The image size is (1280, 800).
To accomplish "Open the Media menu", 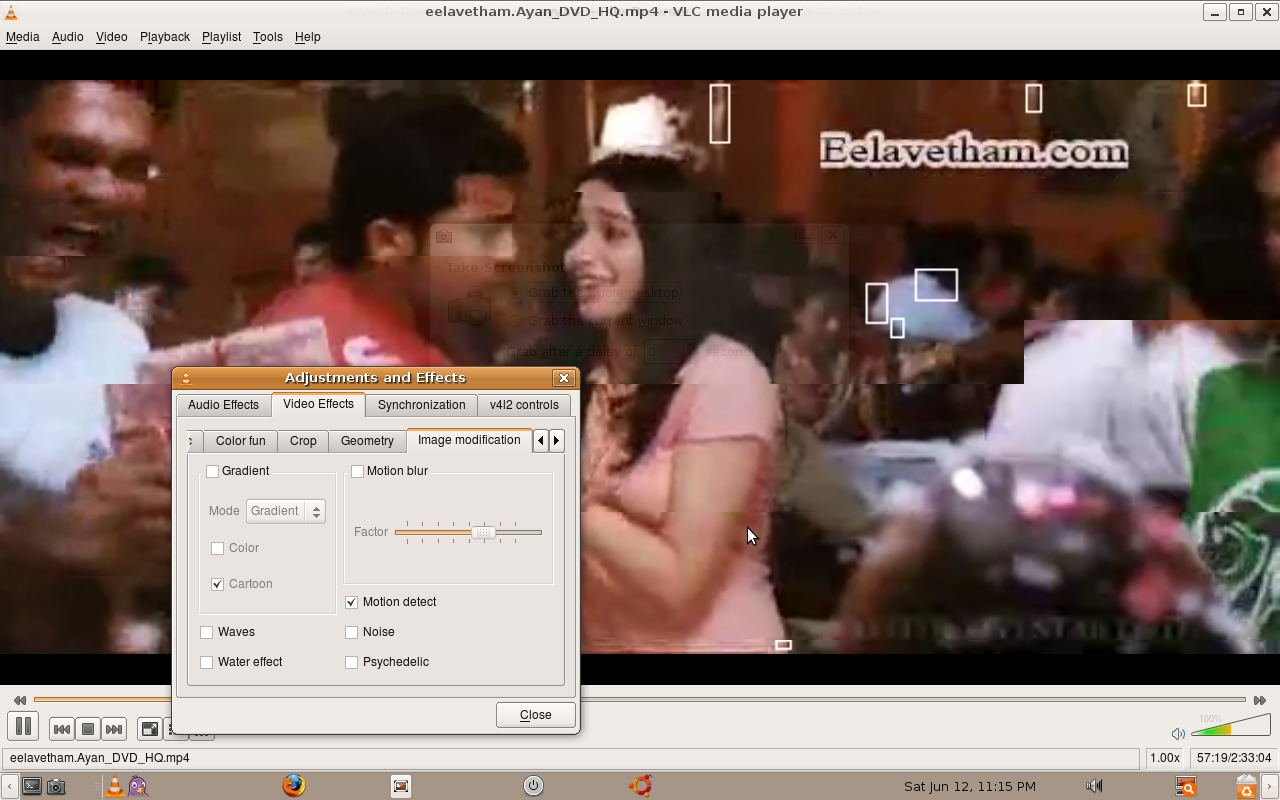I will point(22,36).
